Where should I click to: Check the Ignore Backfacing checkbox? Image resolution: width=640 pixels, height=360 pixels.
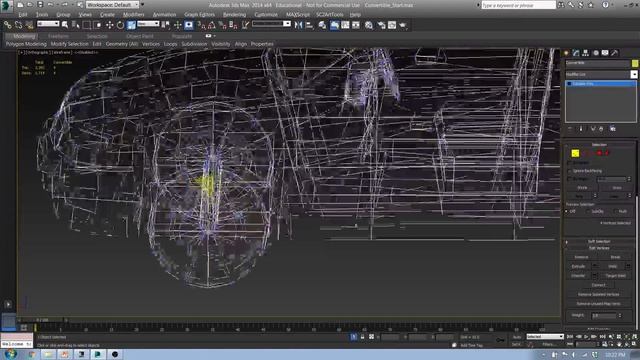coord(569,171)
